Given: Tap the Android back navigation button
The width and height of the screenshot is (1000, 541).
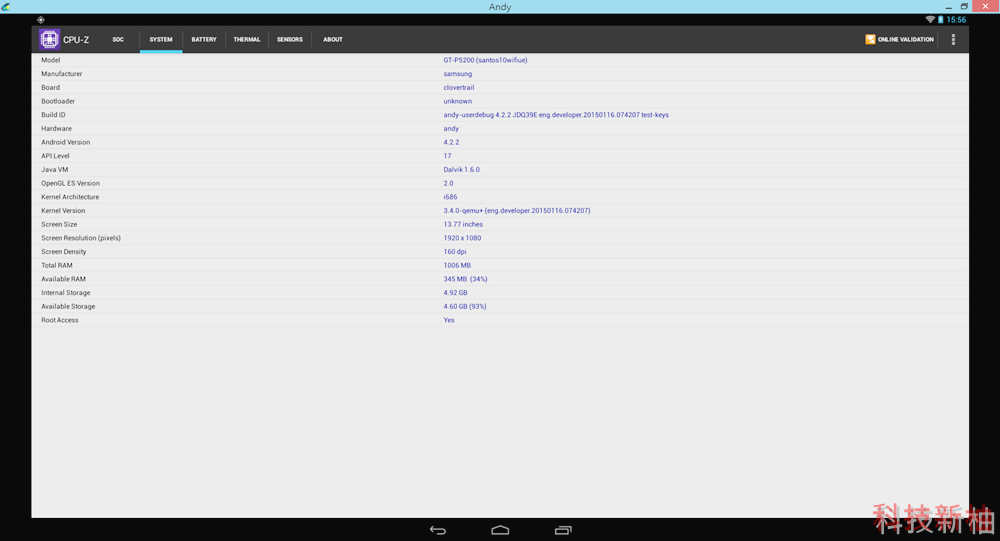Looking at the screenshot, I should 438,530.
